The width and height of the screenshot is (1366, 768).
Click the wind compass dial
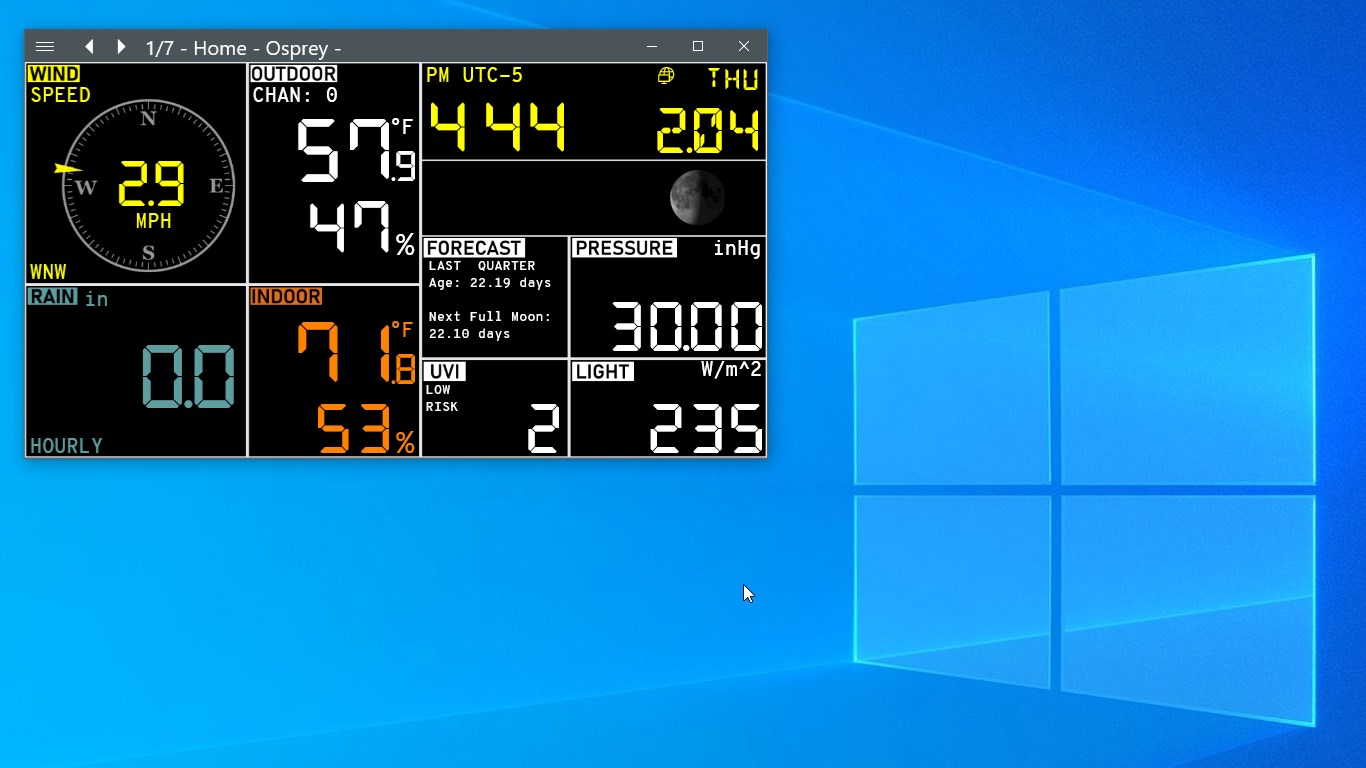coord(147,185)
